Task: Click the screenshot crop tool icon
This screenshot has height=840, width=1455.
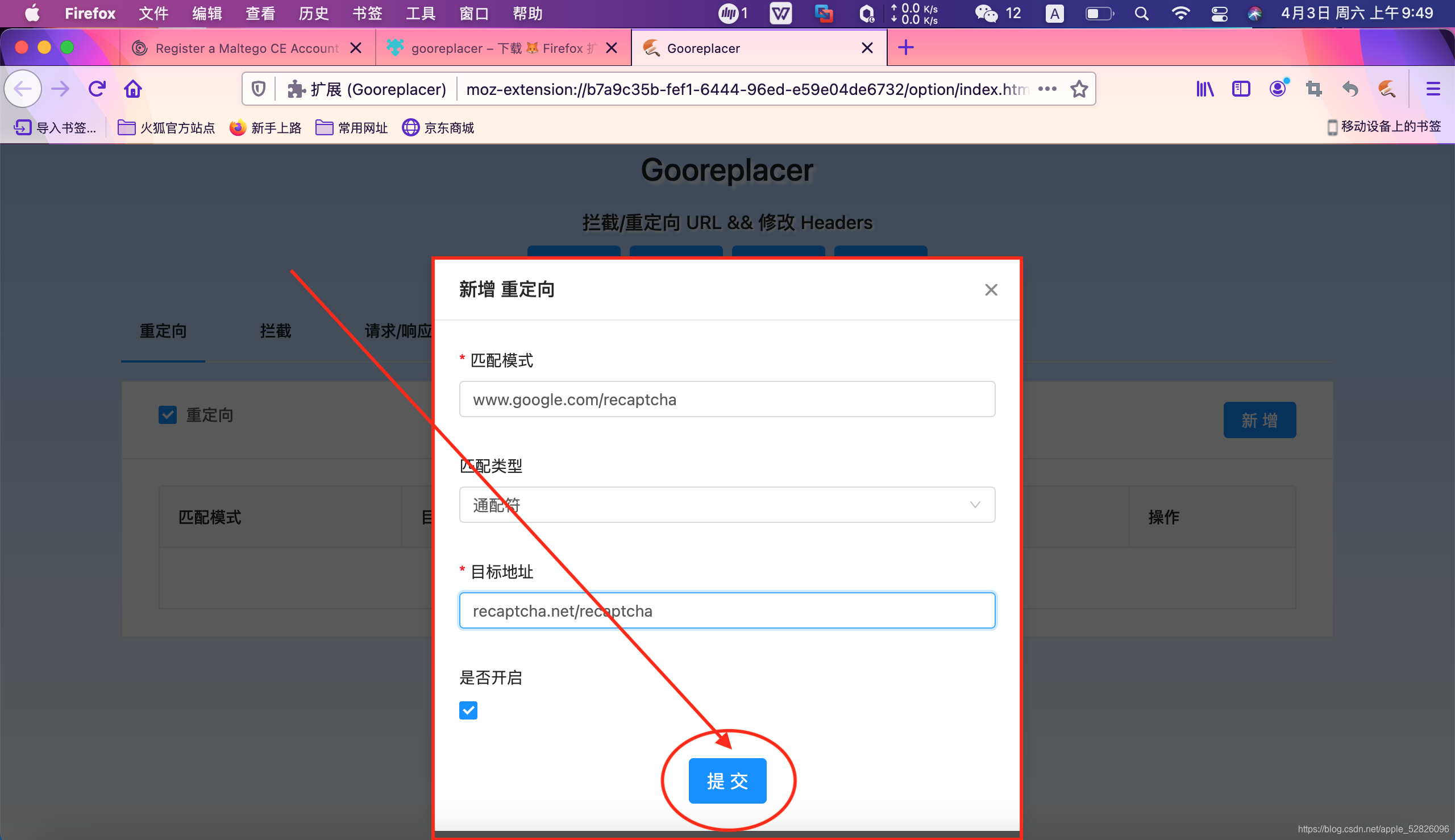Action: 1314,89
